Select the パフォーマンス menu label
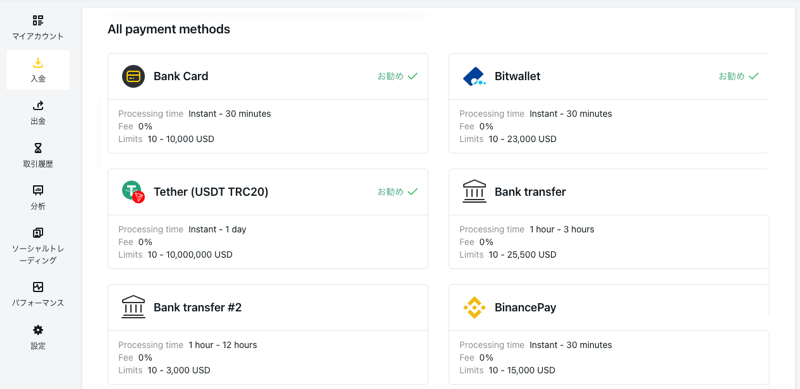Image resolution: width=800 pixels, height=389 pixels. [x=38, y=303]
